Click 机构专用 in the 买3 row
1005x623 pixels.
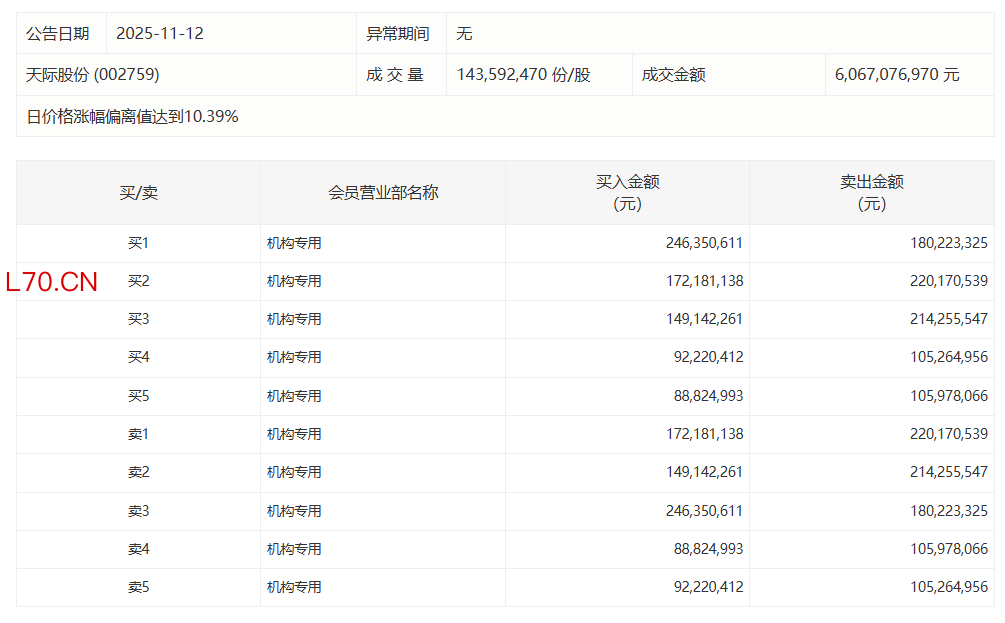click(294, 319)
